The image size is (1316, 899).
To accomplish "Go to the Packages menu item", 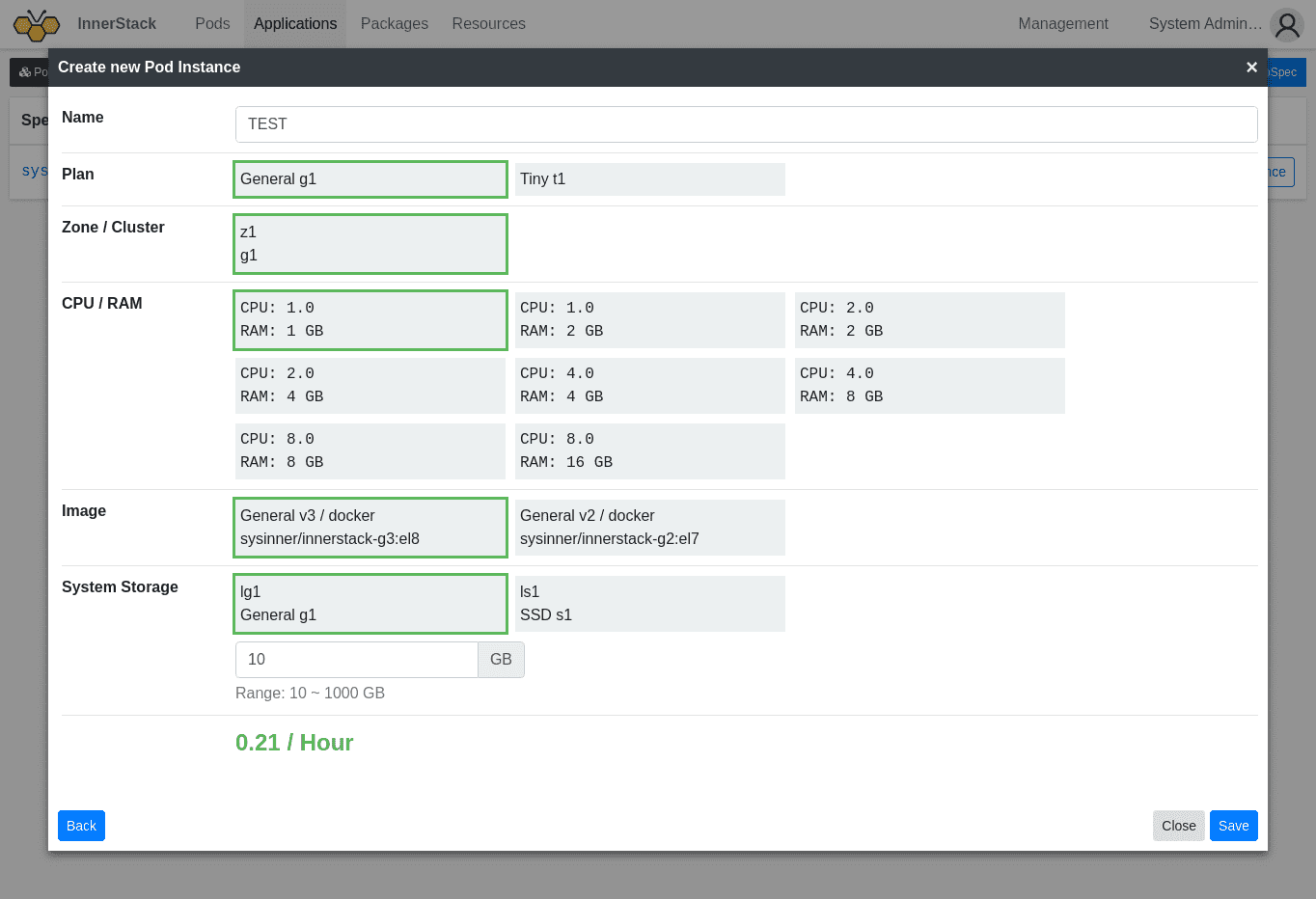I will point(395,24).
